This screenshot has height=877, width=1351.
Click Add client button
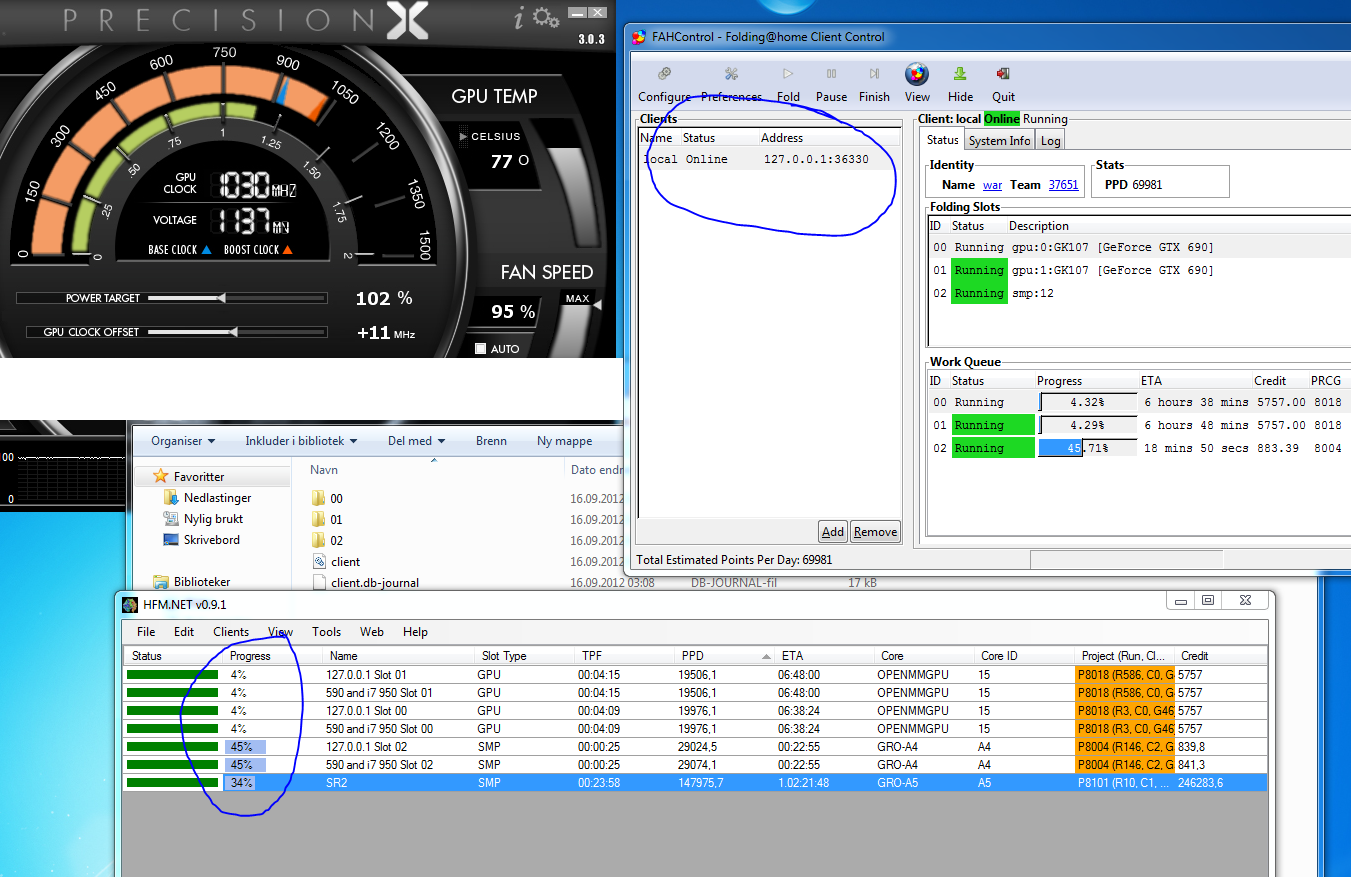[833, 532]
